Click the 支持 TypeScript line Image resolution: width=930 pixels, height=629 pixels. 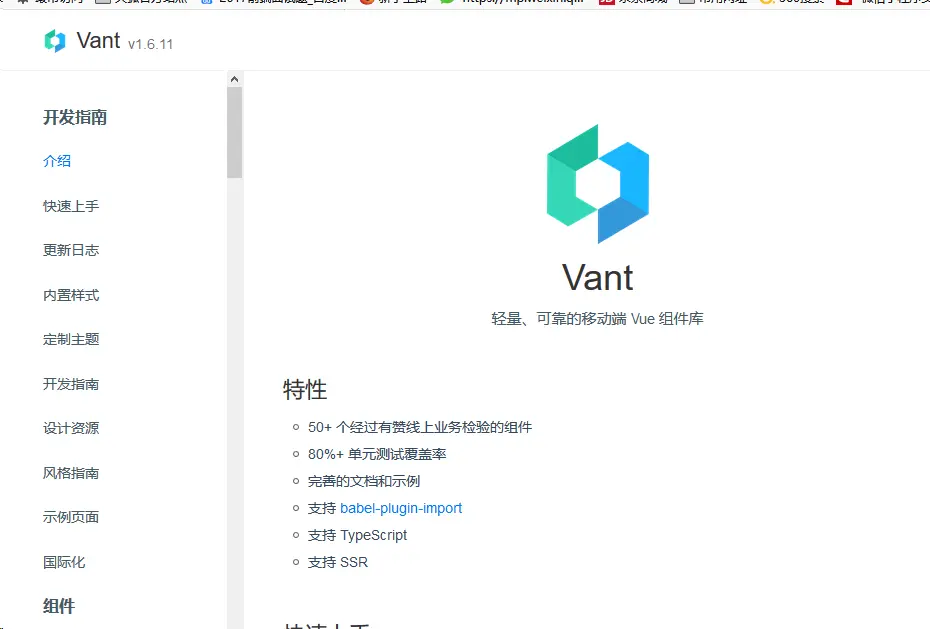point(357,535)
